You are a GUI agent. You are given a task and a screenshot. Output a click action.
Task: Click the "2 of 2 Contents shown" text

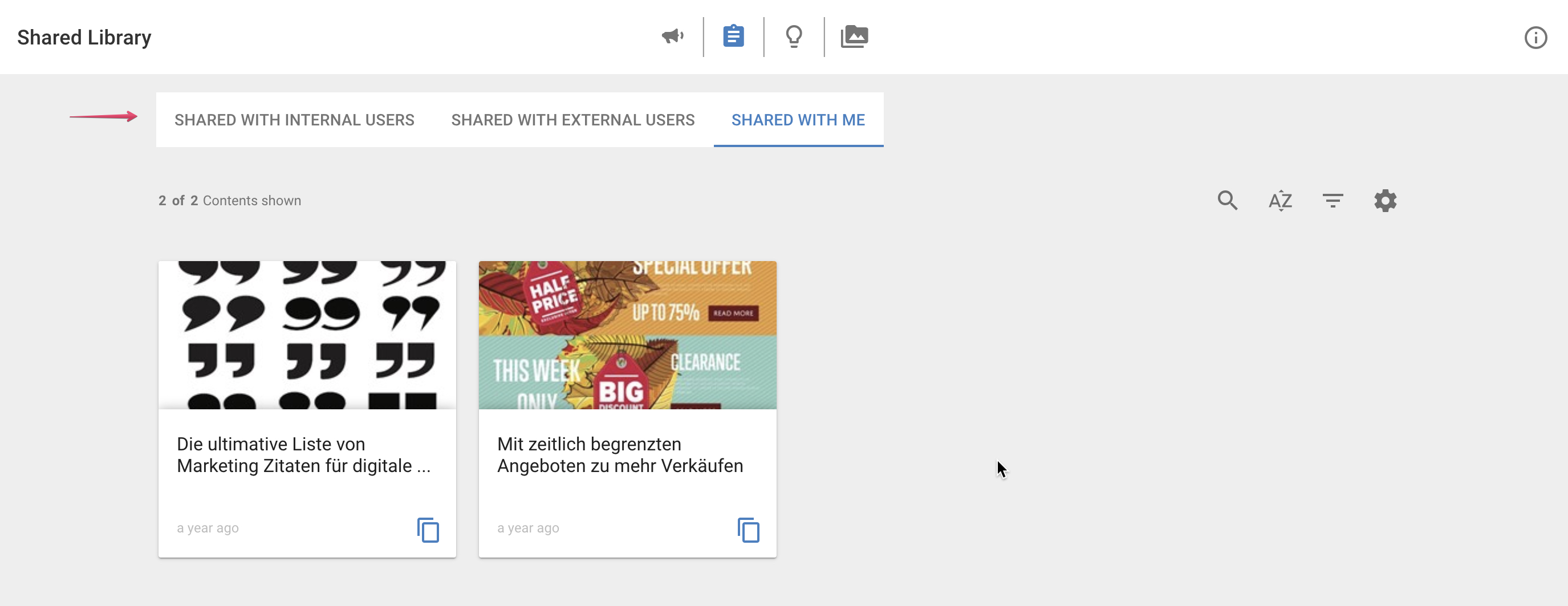[x=229, y=201]
